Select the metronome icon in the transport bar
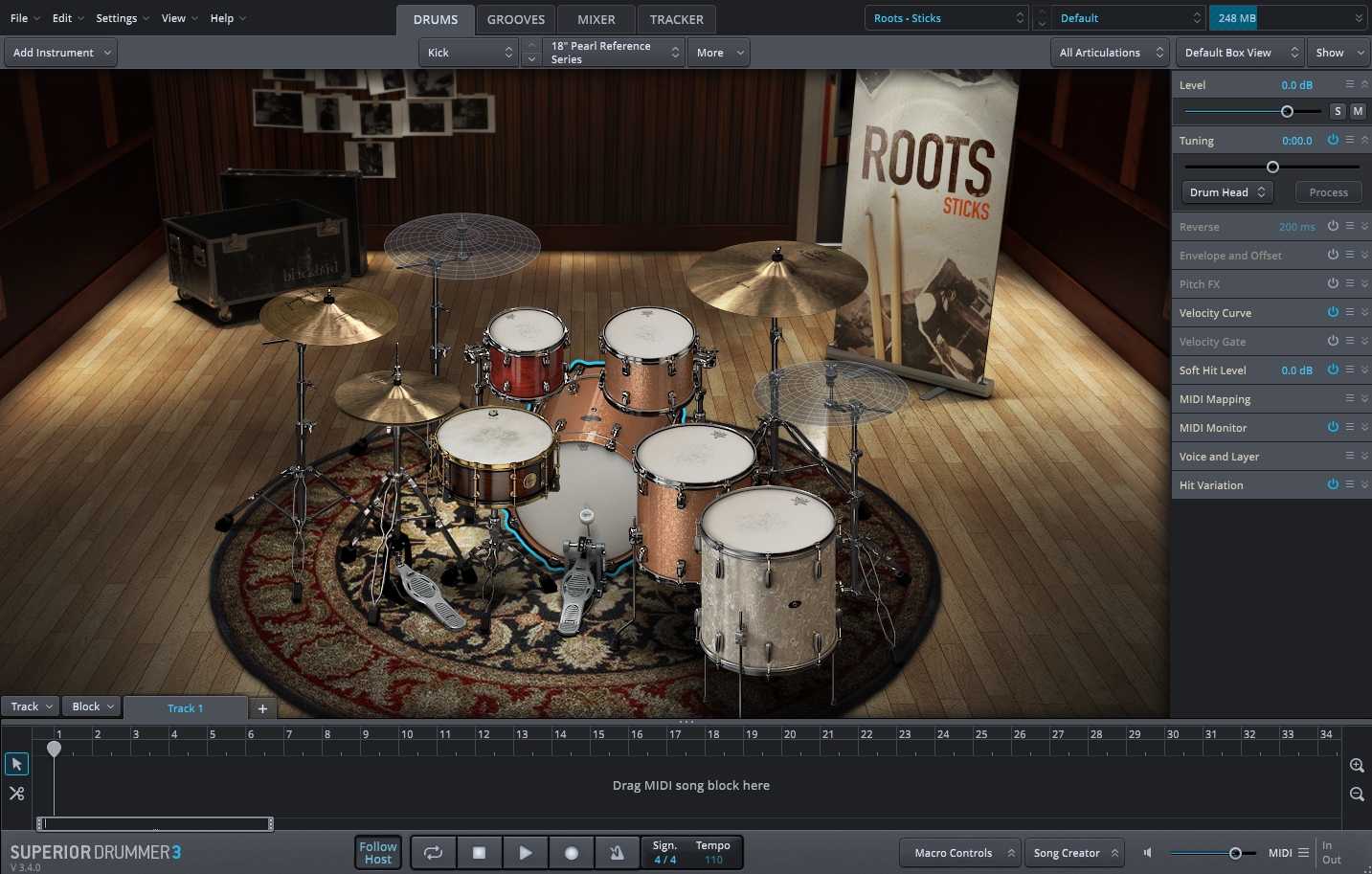The image size is (1372, 874). pos(617,852)
